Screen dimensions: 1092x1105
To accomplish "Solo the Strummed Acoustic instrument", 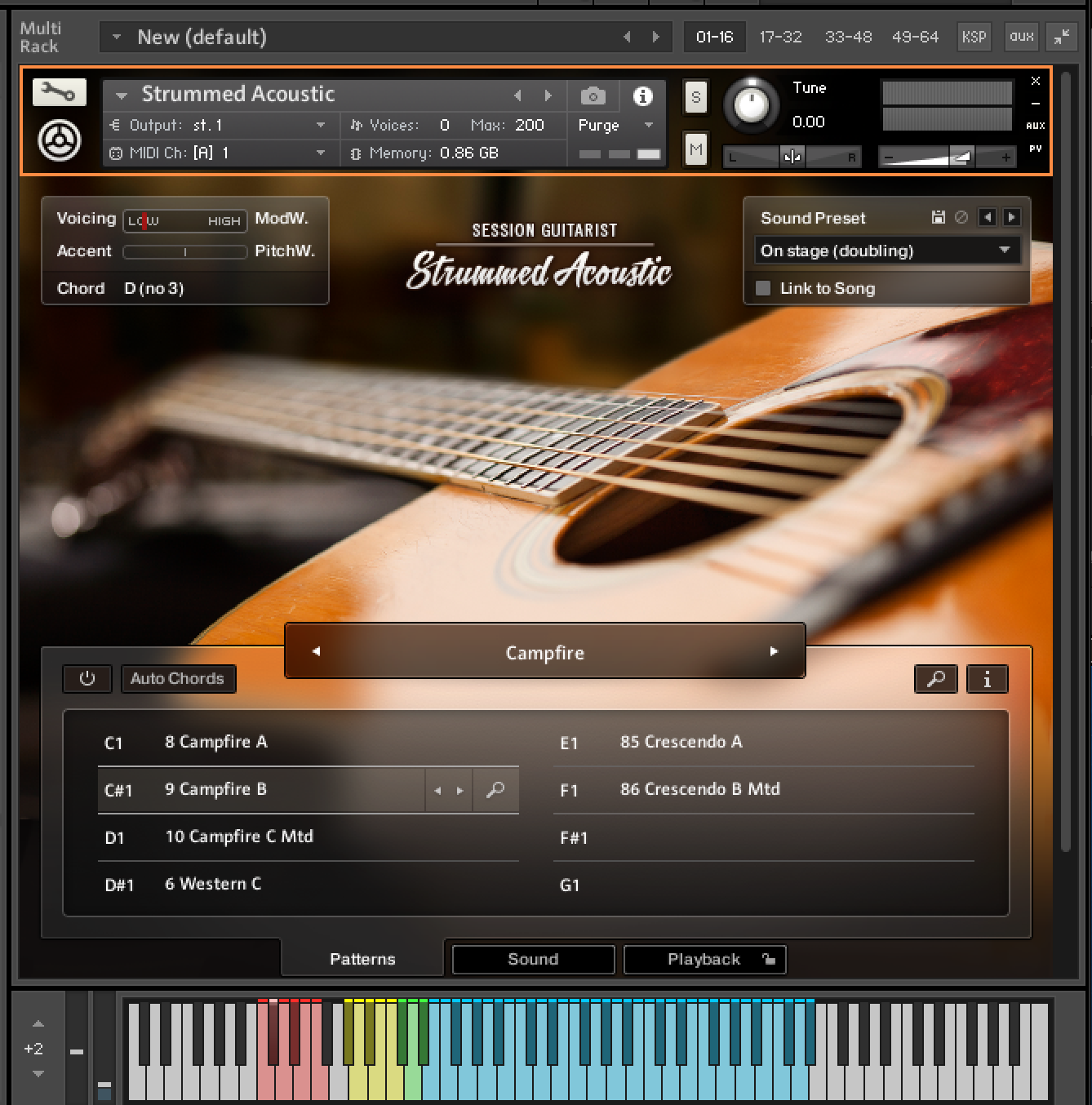I will pyautogui.click(x=695, y=98).
